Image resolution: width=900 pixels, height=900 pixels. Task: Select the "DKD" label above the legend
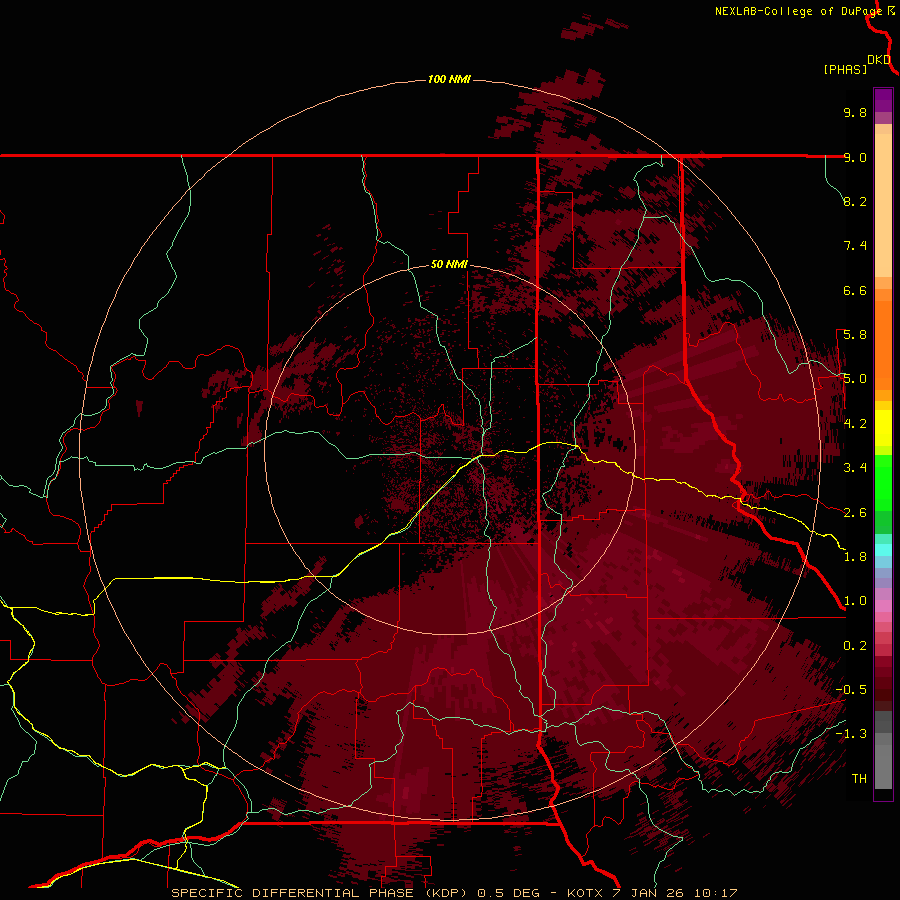point(879,60)
